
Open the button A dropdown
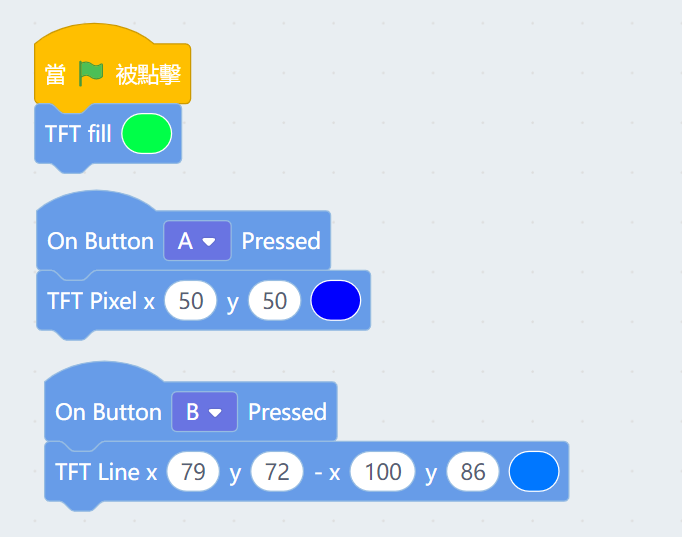(x=197, y=241)
